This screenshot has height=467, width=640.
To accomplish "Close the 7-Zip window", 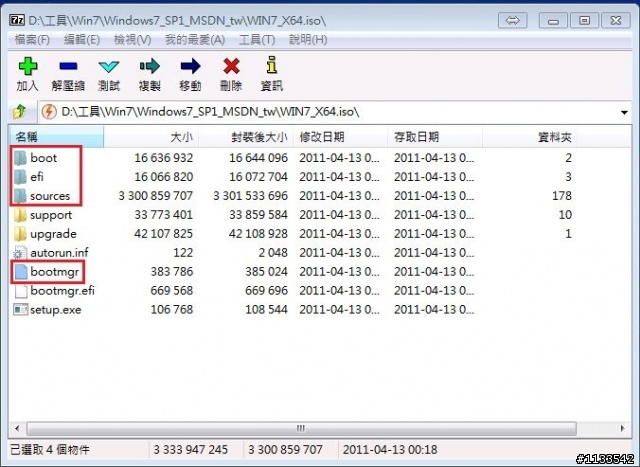I will point(616,20).
